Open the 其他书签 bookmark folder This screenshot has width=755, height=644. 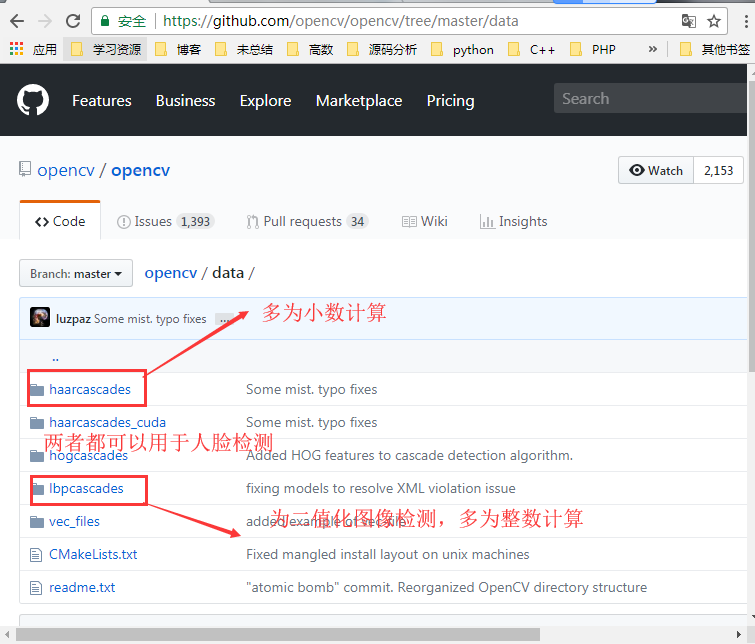click(714, 49)
